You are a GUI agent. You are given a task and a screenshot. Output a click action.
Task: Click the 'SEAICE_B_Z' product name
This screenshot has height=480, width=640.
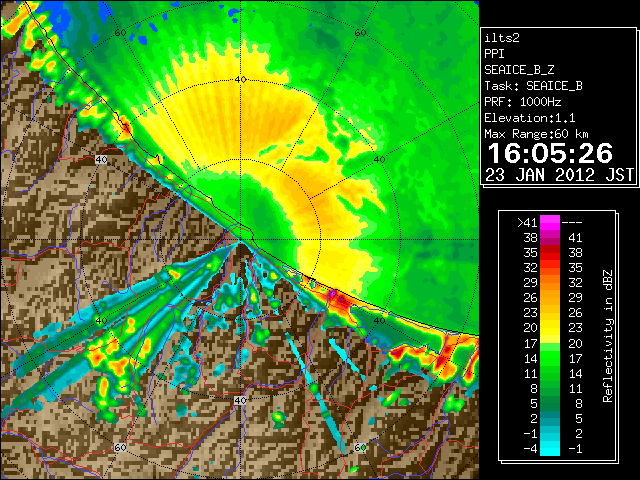tap(519, 70)
